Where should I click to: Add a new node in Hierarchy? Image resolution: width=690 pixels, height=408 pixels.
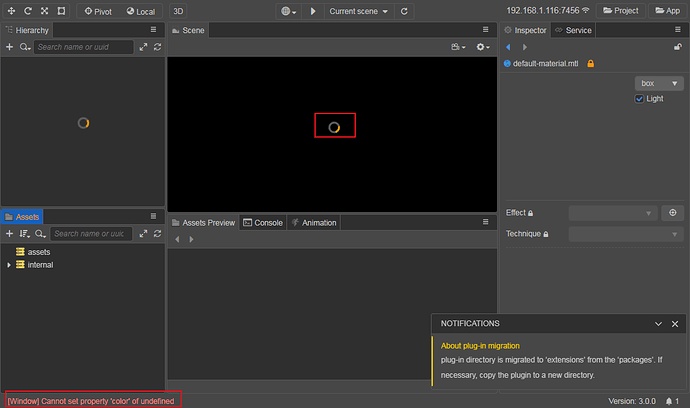pyautogui.click(x=9, y=47)
